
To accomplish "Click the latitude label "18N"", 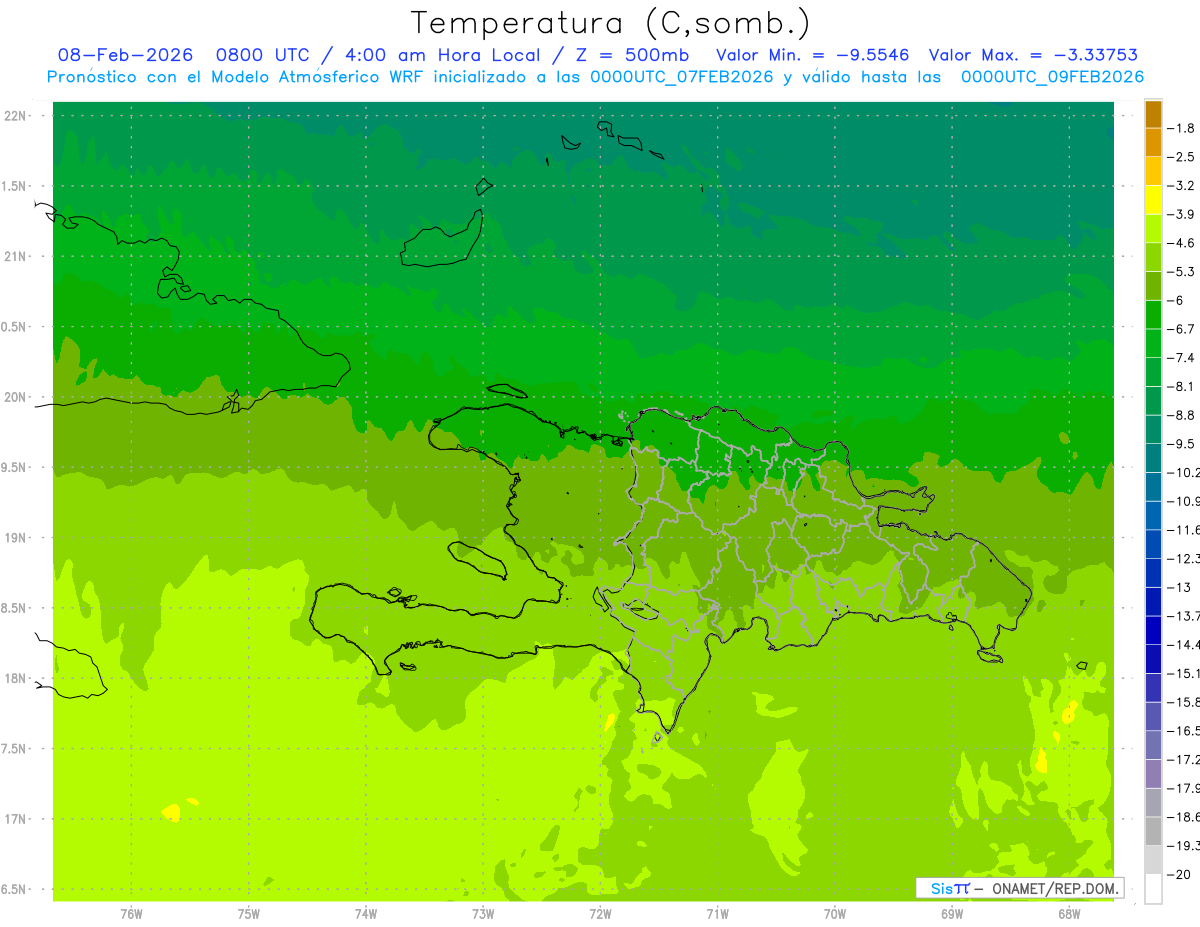I will pos(17,678).
